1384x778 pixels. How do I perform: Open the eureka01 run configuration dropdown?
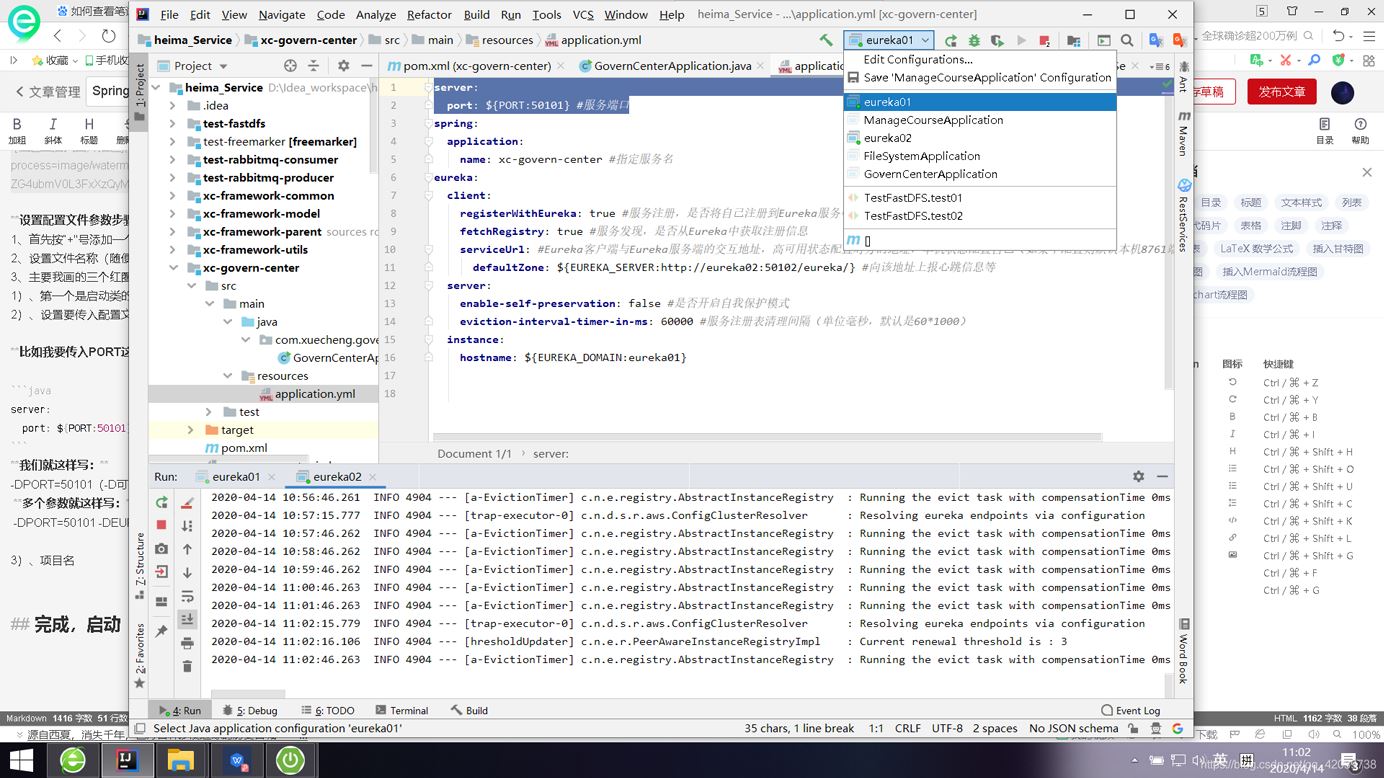[x=889, y=41]
